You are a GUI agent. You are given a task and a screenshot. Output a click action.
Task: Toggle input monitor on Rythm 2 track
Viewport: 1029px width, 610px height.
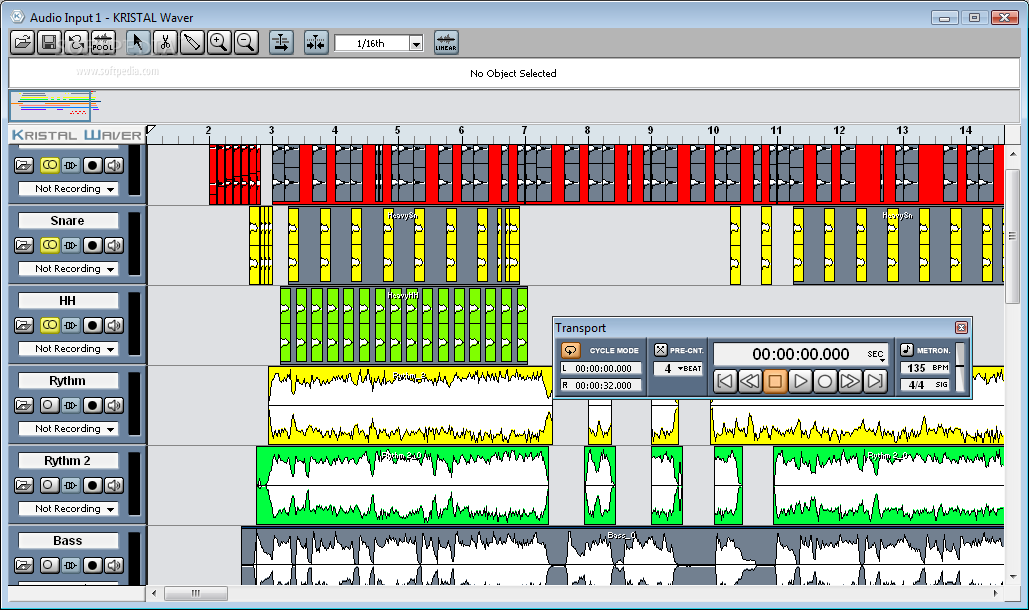coord(71,485)
